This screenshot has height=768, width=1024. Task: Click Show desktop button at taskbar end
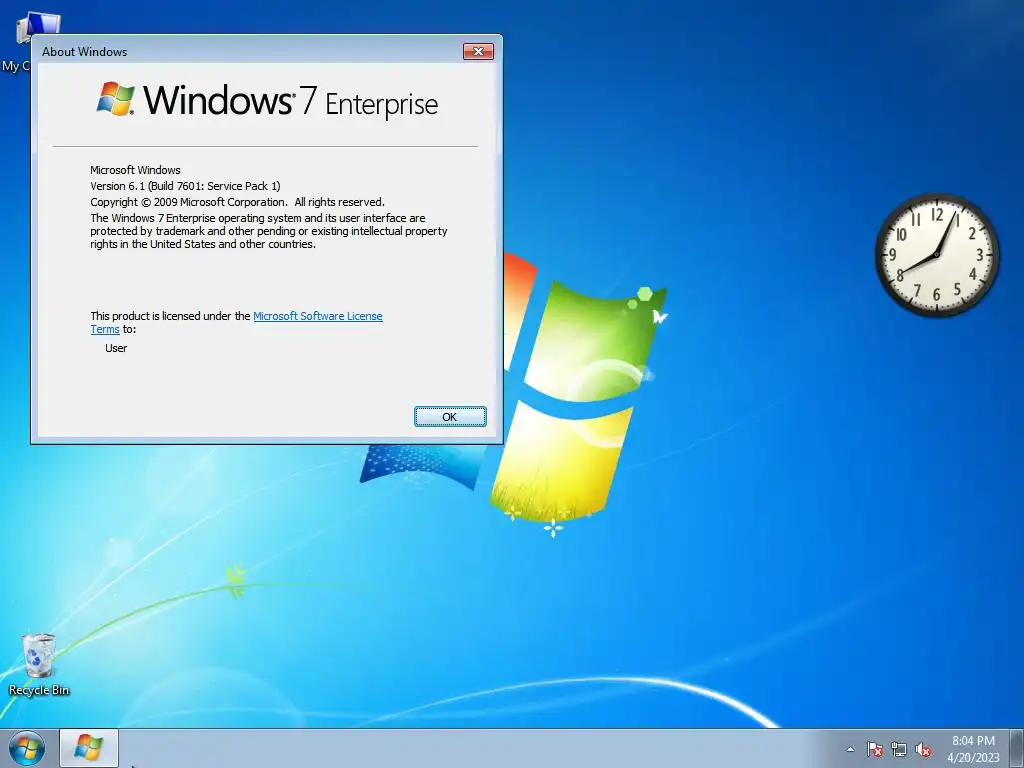[1016, 748]
